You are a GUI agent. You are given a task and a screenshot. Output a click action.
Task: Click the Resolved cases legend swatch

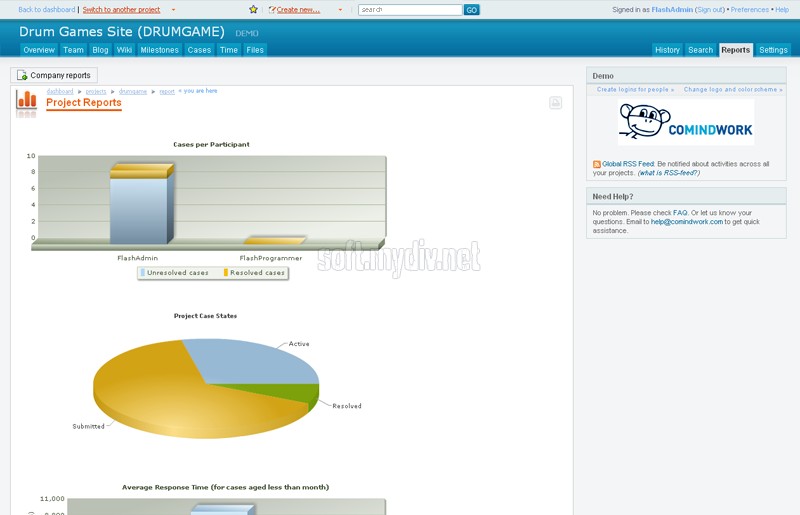pos(226,273)
